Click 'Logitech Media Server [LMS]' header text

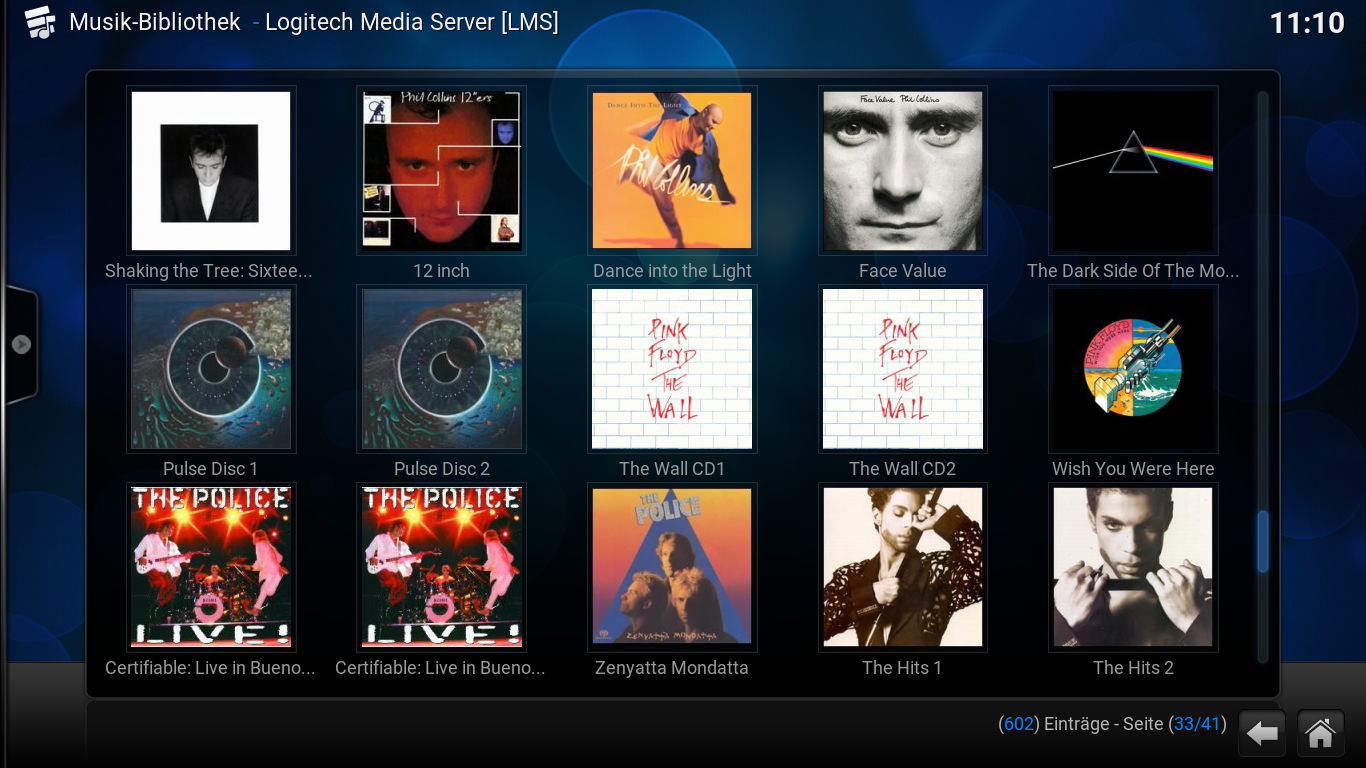pos(411,22)
